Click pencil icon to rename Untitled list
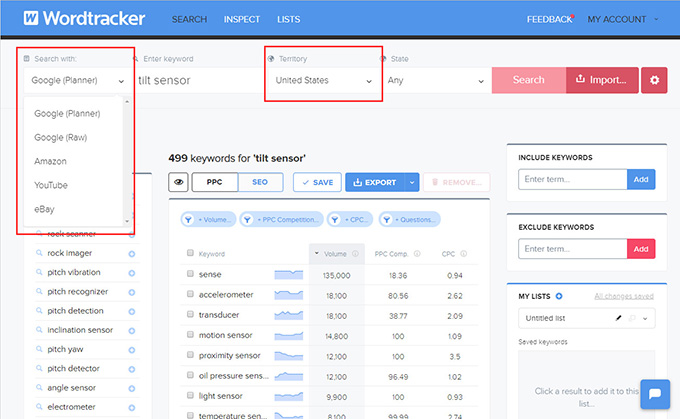This screenshot has width=680, height=419. coord(619,319)
